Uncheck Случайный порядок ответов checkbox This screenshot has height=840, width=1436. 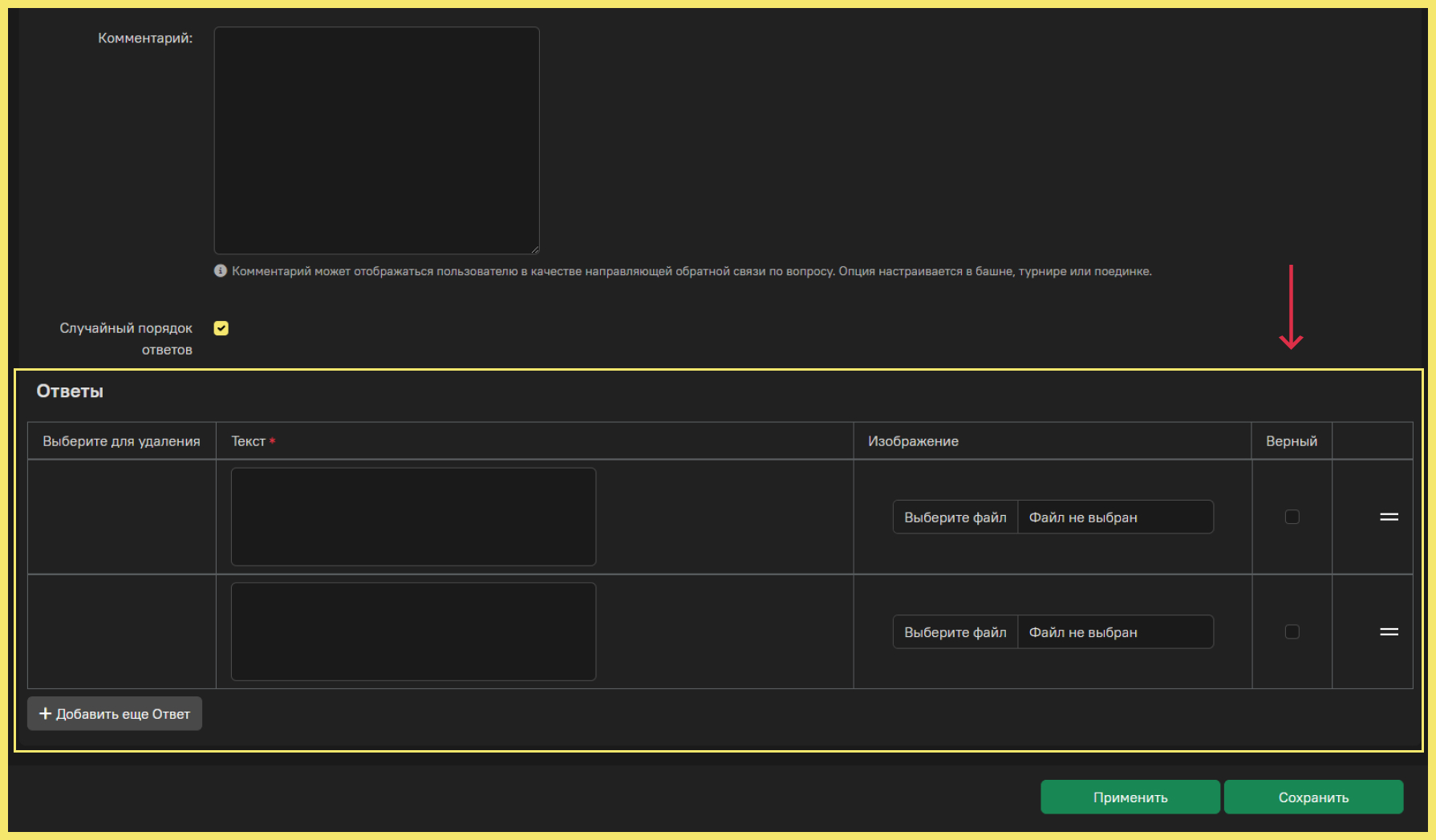click(221, 328)
